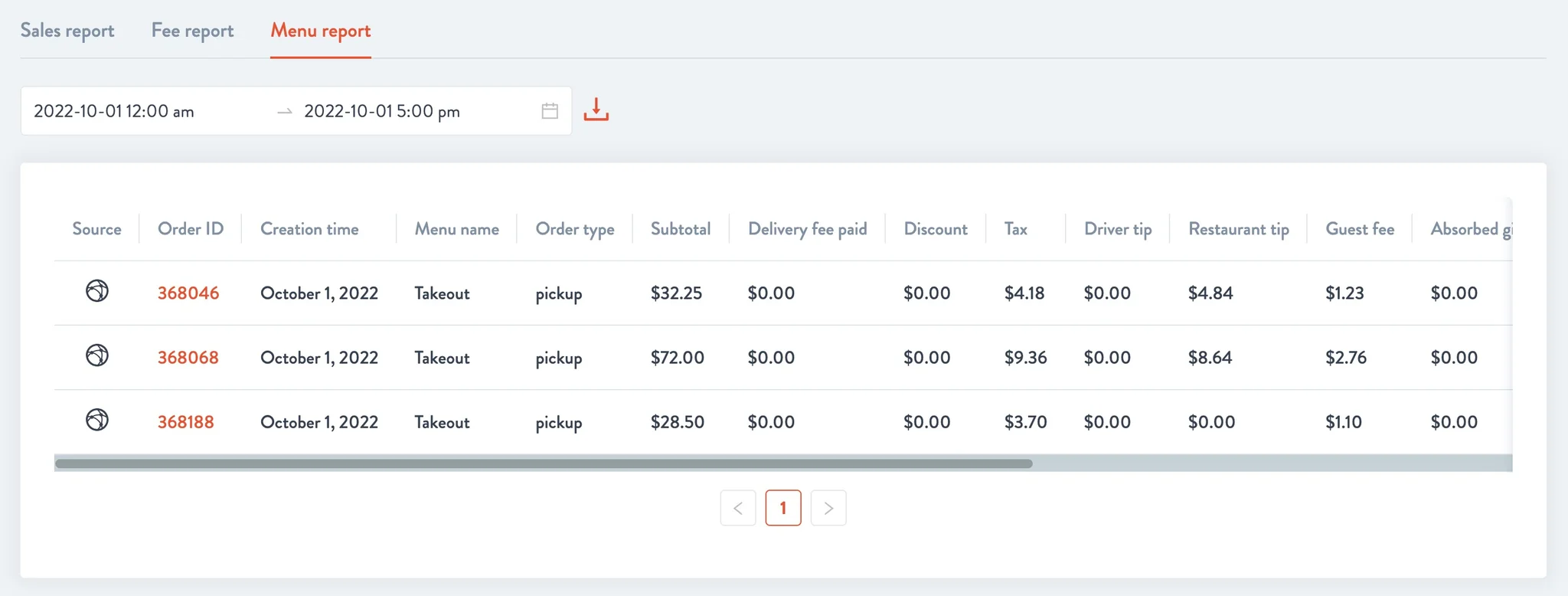The width and height of the screenshot is (1568, 596).
Task: Click tax value $4.18
Action: 1024,293
